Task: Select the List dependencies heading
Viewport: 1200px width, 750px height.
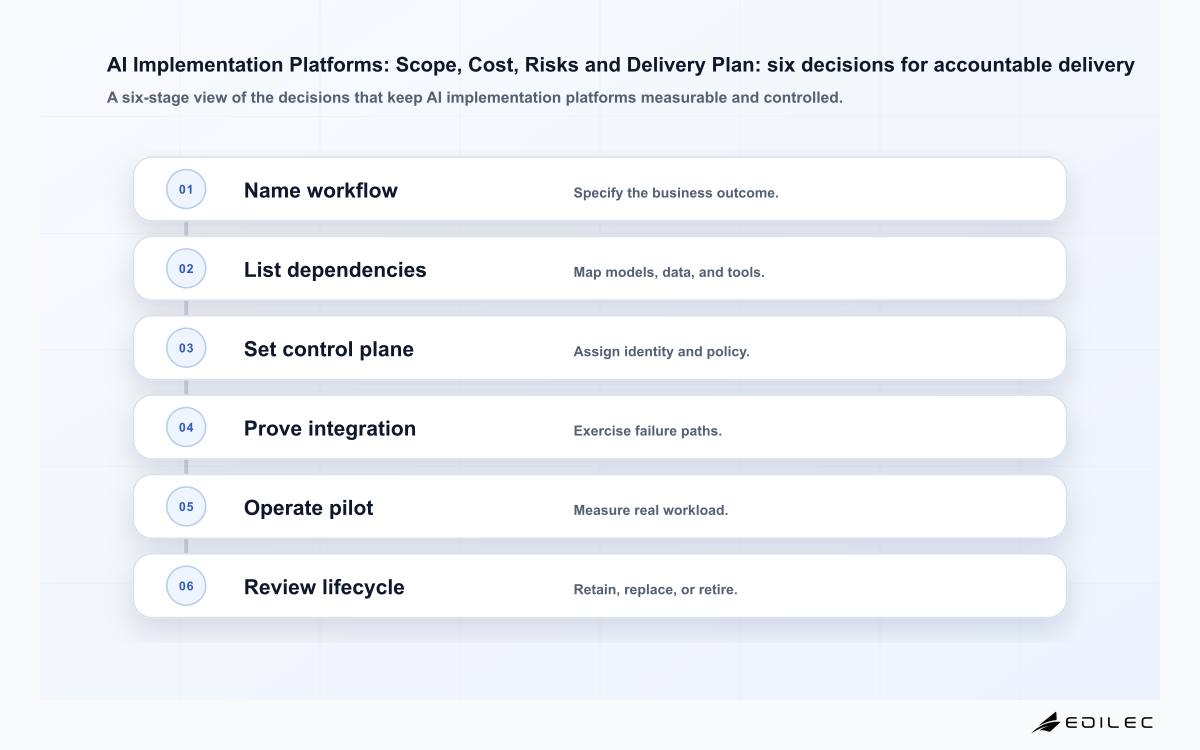Action: 335,270
